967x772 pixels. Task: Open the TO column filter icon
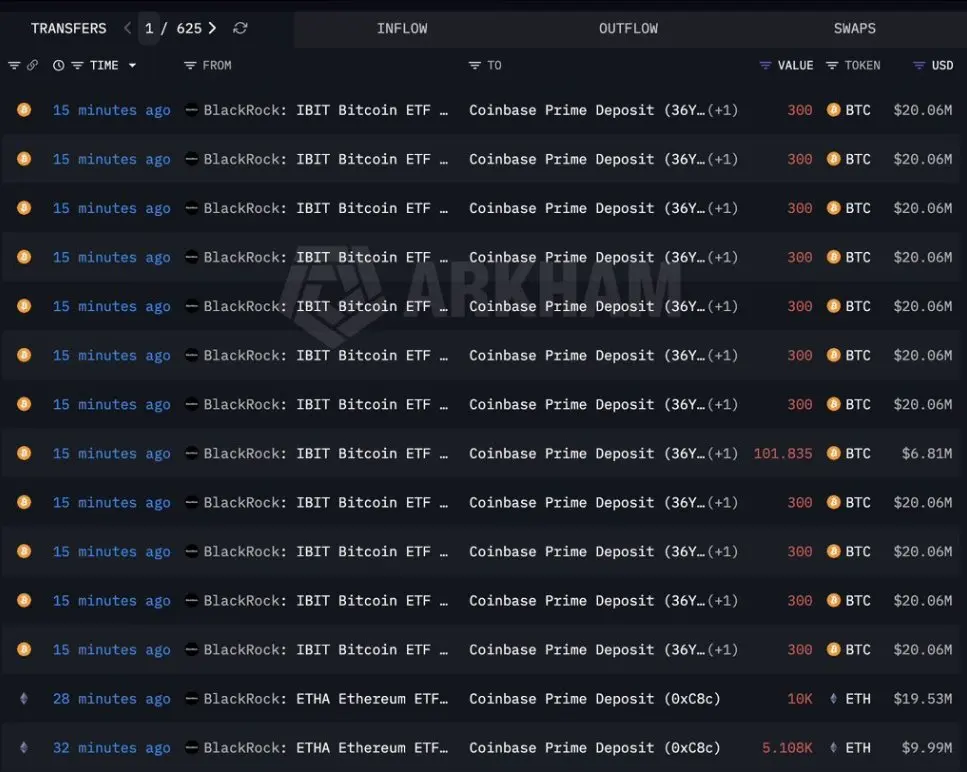click(474, 65)
